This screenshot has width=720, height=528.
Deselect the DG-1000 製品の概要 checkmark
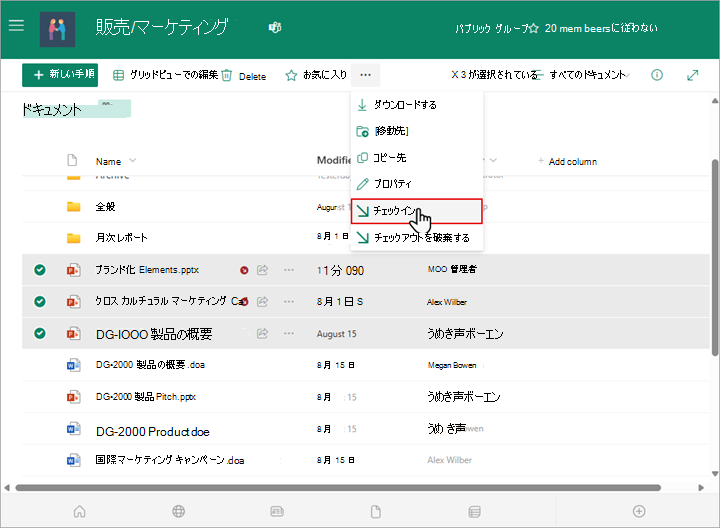click(x=40, y=333)
